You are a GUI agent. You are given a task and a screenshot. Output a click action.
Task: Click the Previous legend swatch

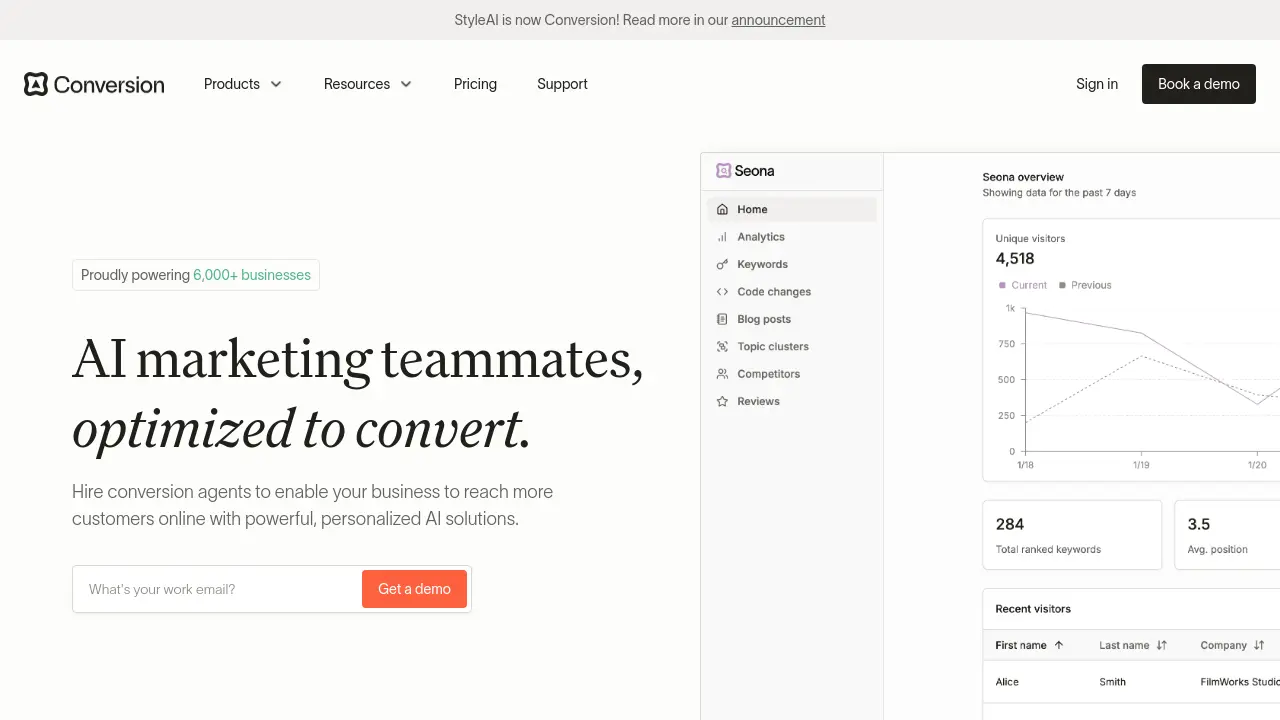point(1062,285)
